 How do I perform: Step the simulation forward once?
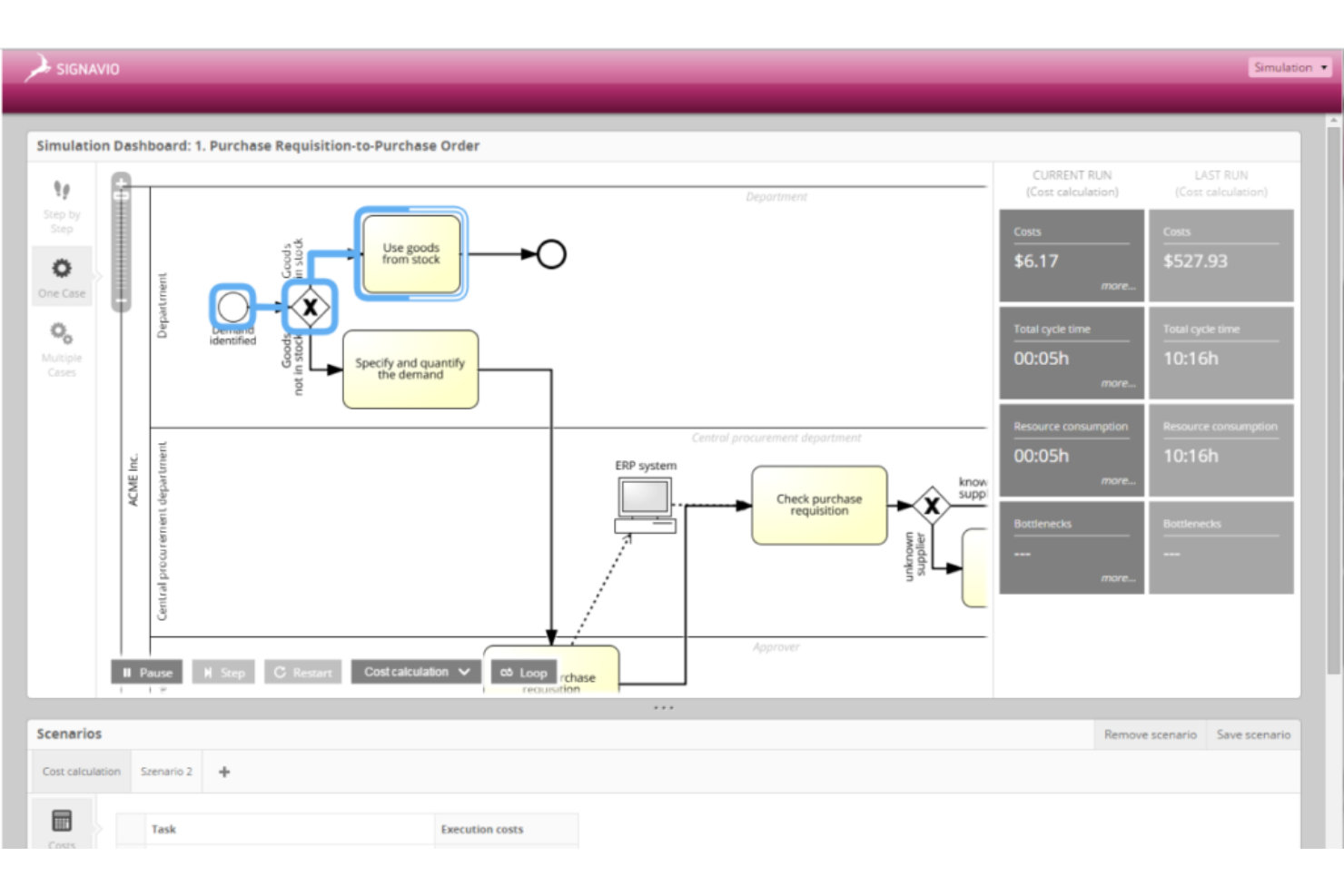click(223, 672)
